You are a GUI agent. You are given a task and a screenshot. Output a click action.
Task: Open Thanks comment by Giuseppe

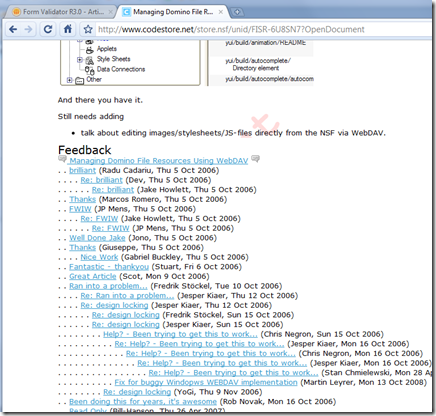pos(82,248)
